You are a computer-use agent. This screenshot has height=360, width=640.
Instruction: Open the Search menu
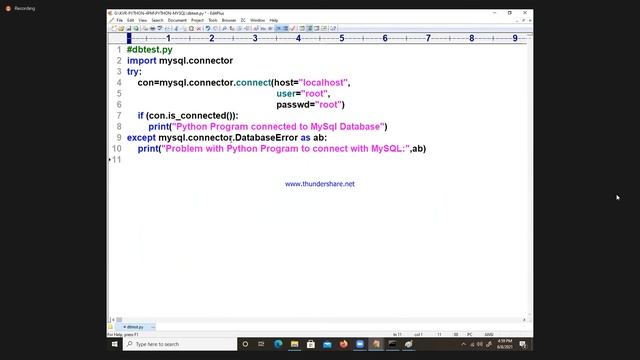pyautogui.click(x=158, y=20)
